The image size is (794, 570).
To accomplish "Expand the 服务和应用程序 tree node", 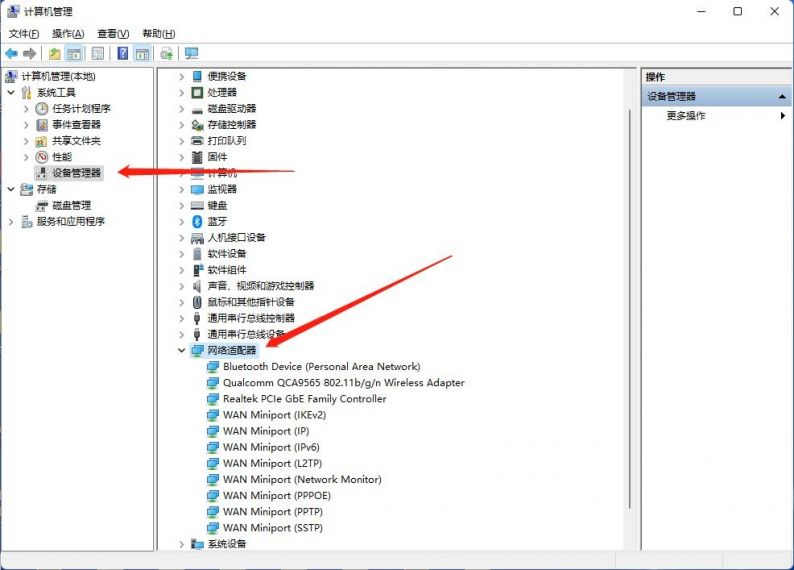I will 11,222.
